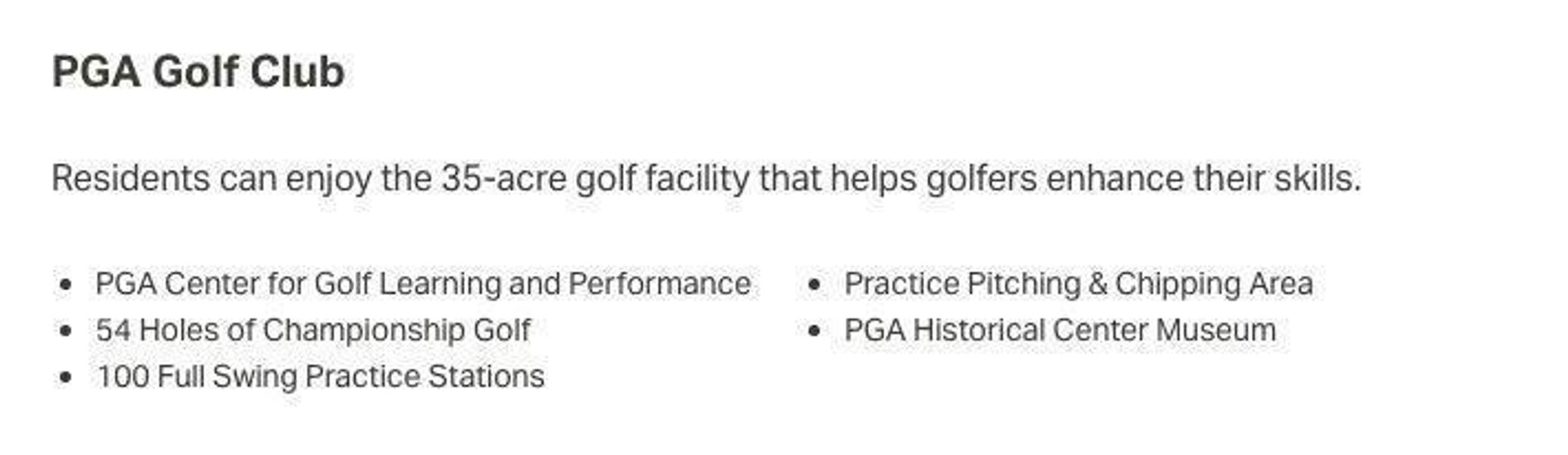This screenshot has width=1568, height=455.
Task: Click the bullet before PGA Historical Center Museum
Action: click(x=815, y=331)
